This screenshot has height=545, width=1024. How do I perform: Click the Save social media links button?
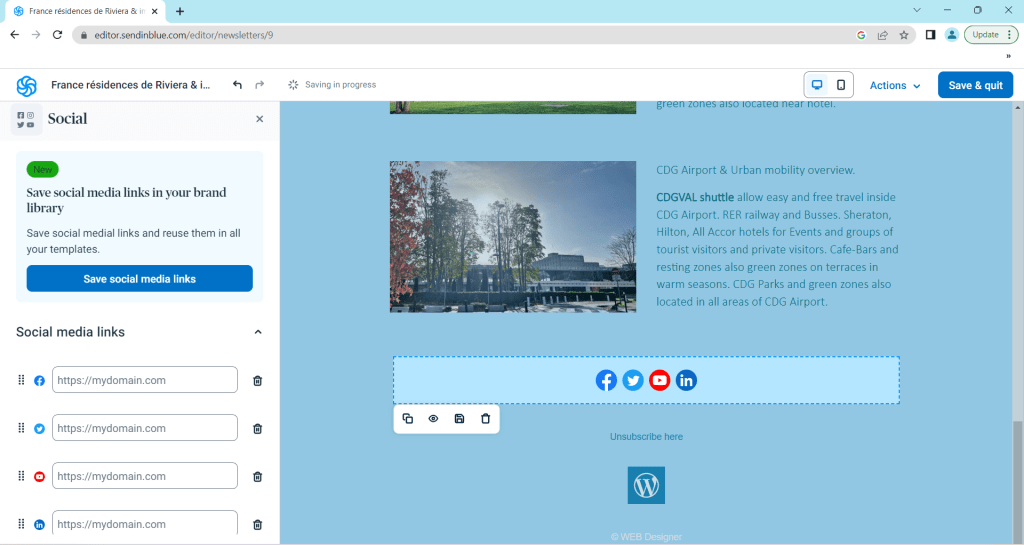(x=139, y=279)
